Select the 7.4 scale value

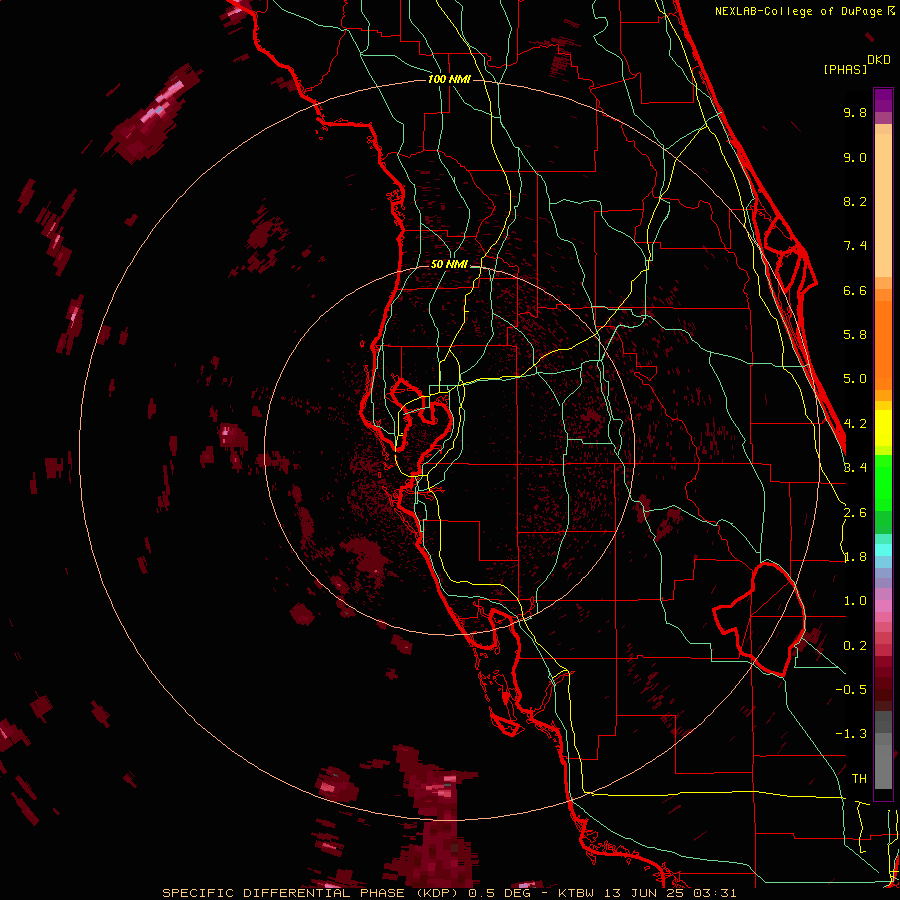(855, 246)
